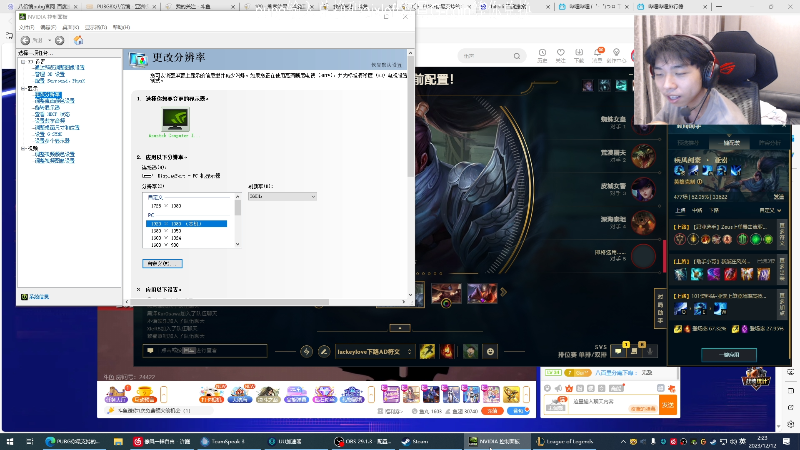Go back in NVIDIA Control Panel
The image size is (800, 450).
pyautogui.click(x=25, y=40)
